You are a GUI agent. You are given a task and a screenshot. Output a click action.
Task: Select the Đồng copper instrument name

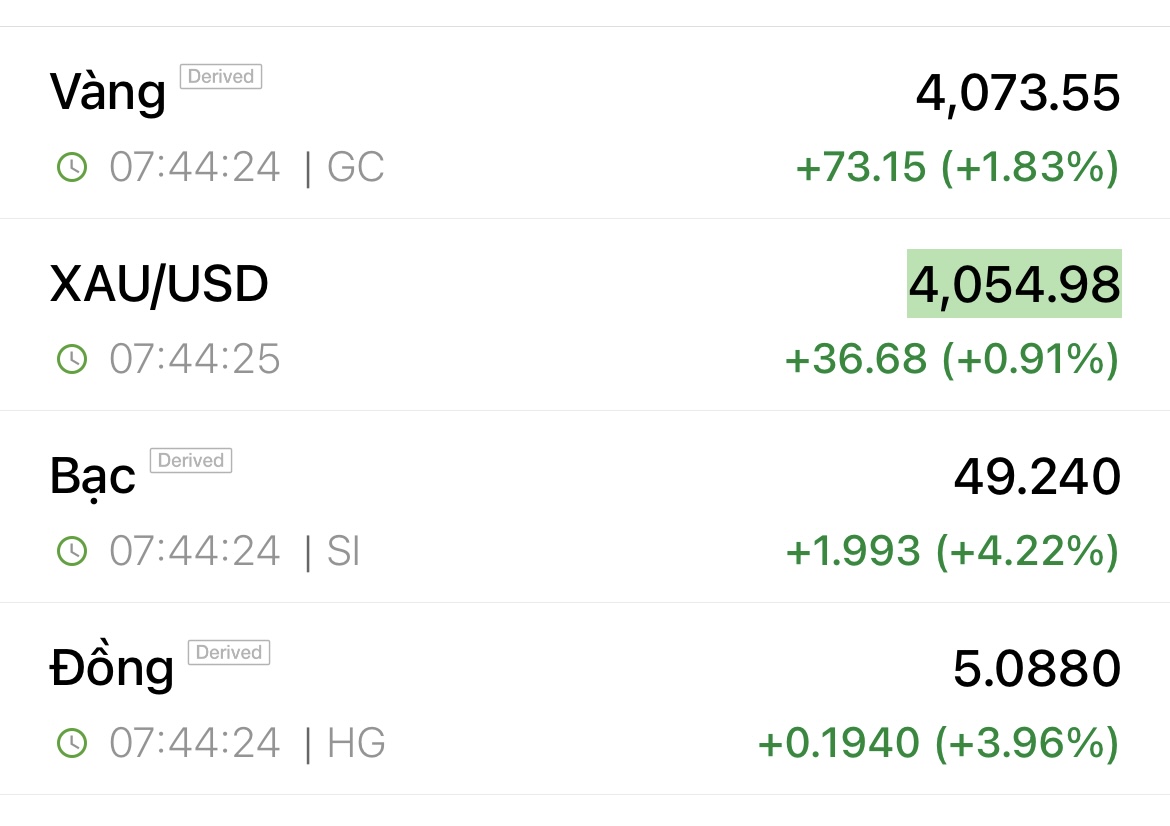111,668
